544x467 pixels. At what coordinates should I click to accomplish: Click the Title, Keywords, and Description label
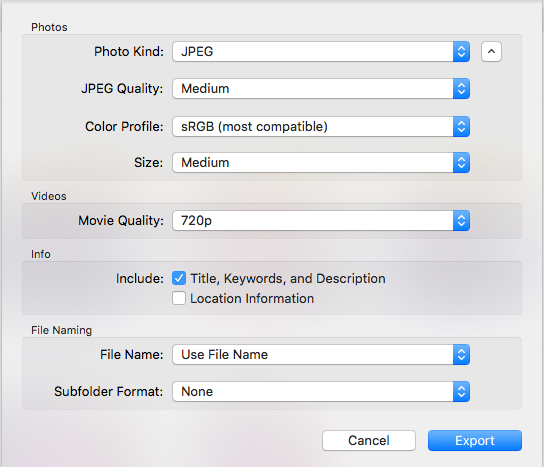(x=288, y=279)
